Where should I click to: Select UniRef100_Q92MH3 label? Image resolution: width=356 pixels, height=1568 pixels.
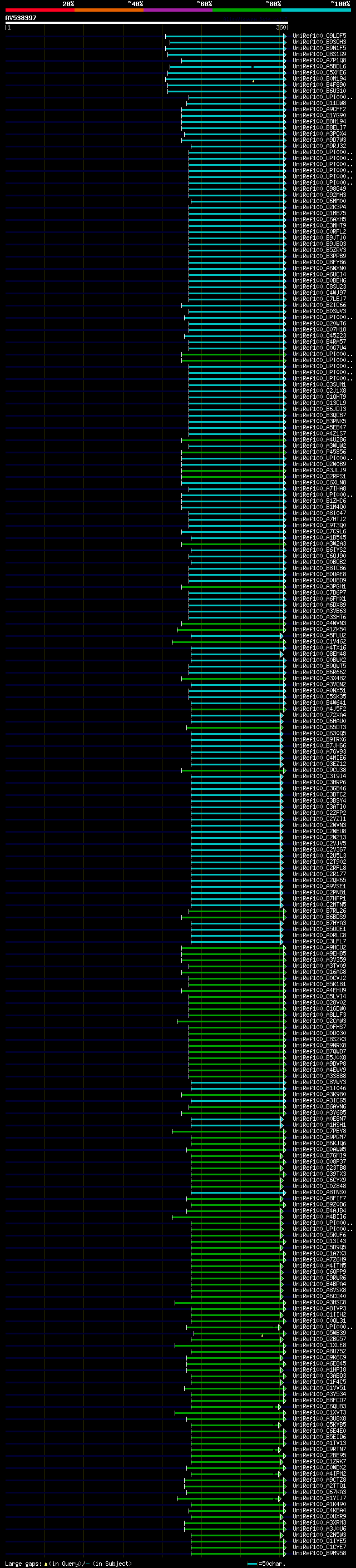[x=319, y=195]
